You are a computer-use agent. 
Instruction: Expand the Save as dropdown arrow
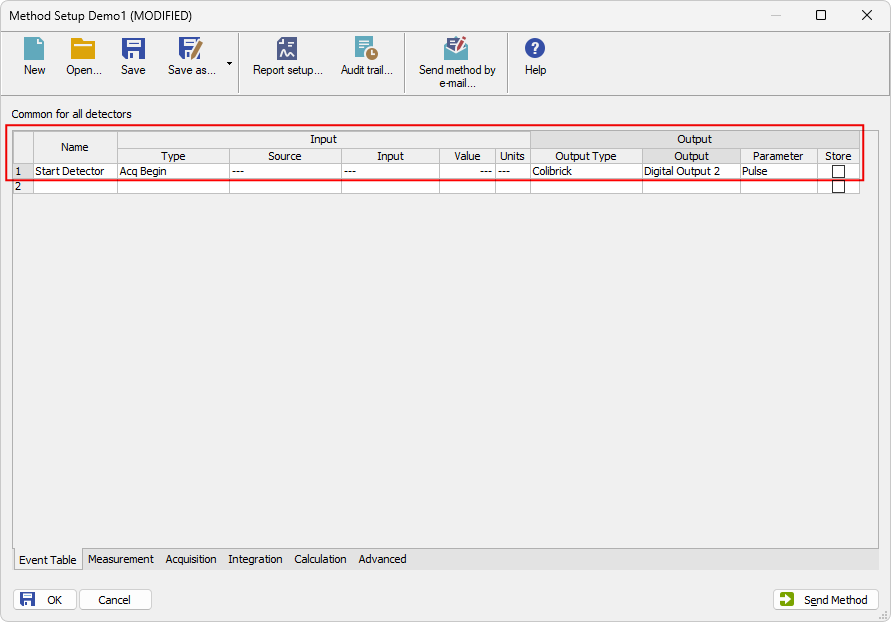pos(229,63)
